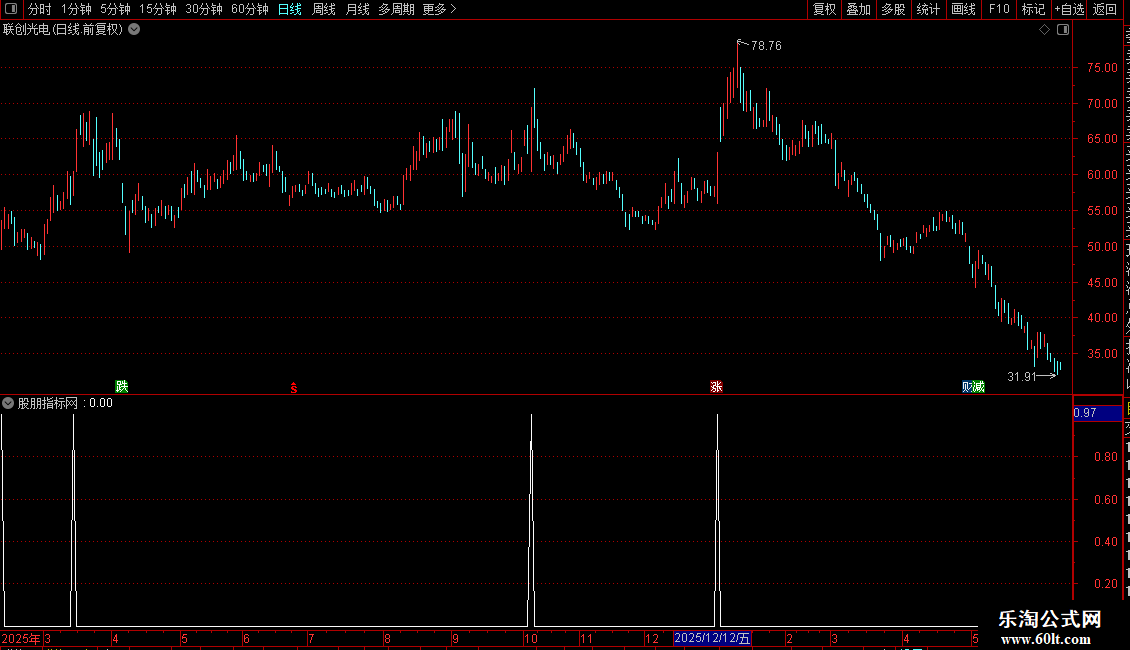Click the 返回 back button
Viewport: 1130px width, 650px height.
coord(1105,9)
